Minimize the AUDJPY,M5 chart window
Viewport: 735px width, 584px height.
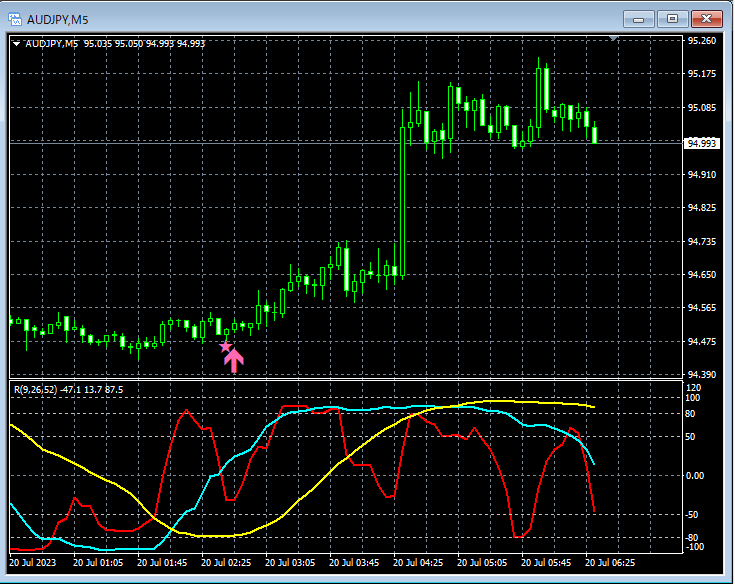[638, 19]
